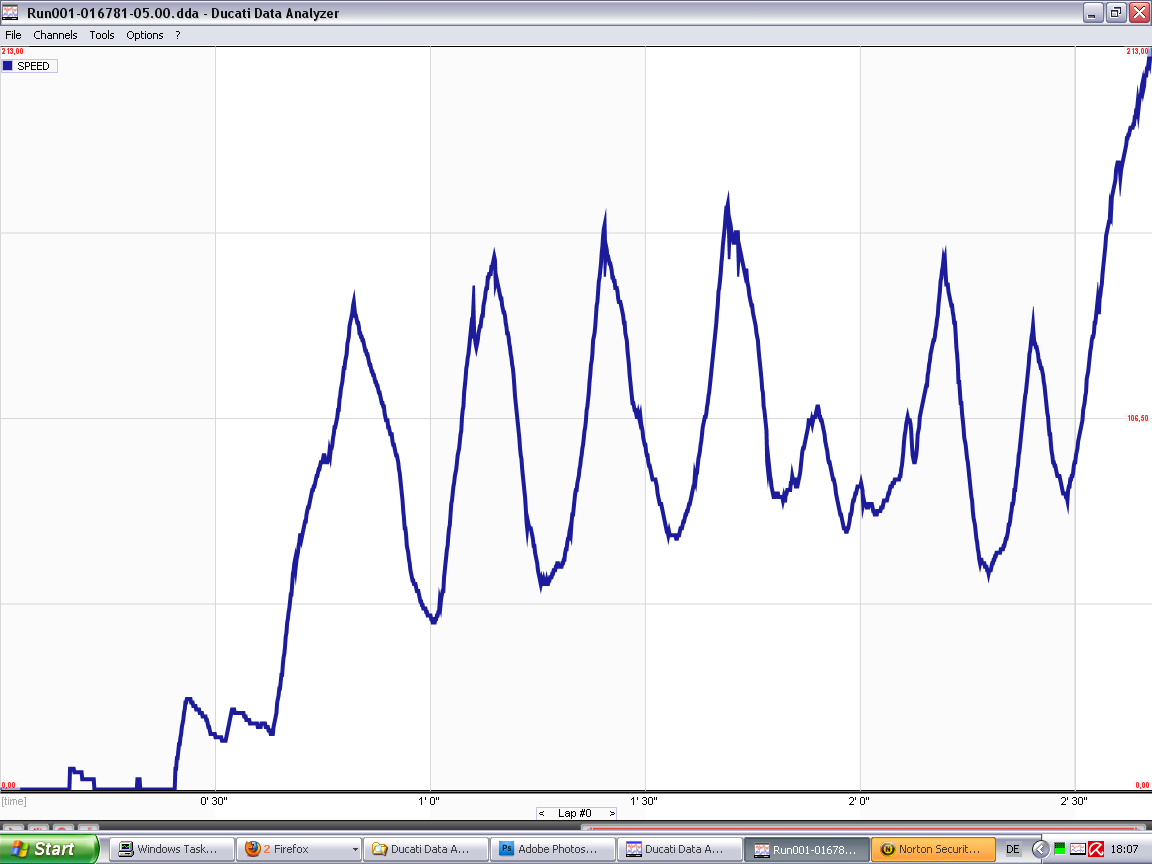The image size is (1152, 864).
Task: Click the Lap #0 label
Action: (575, 813)
